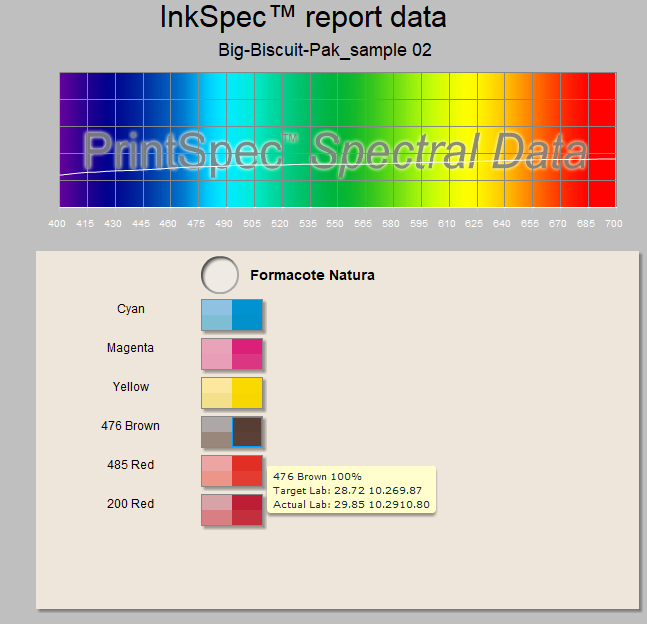The height and width of the screenshot is (624, 647).
Task: Click the Actual Lab line in tooltip
Action: tap(351, 504)
